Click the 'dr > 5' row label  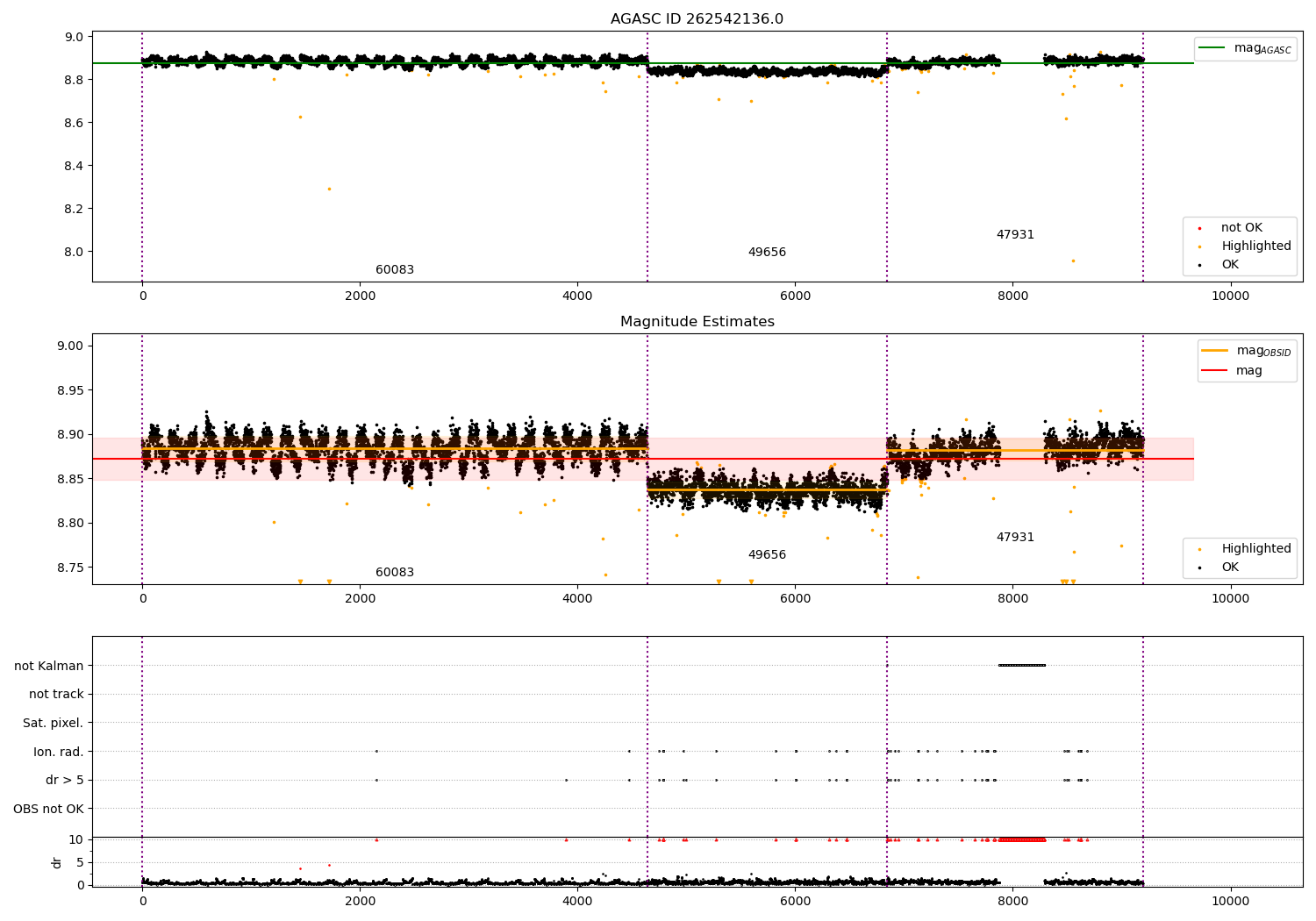65,781
